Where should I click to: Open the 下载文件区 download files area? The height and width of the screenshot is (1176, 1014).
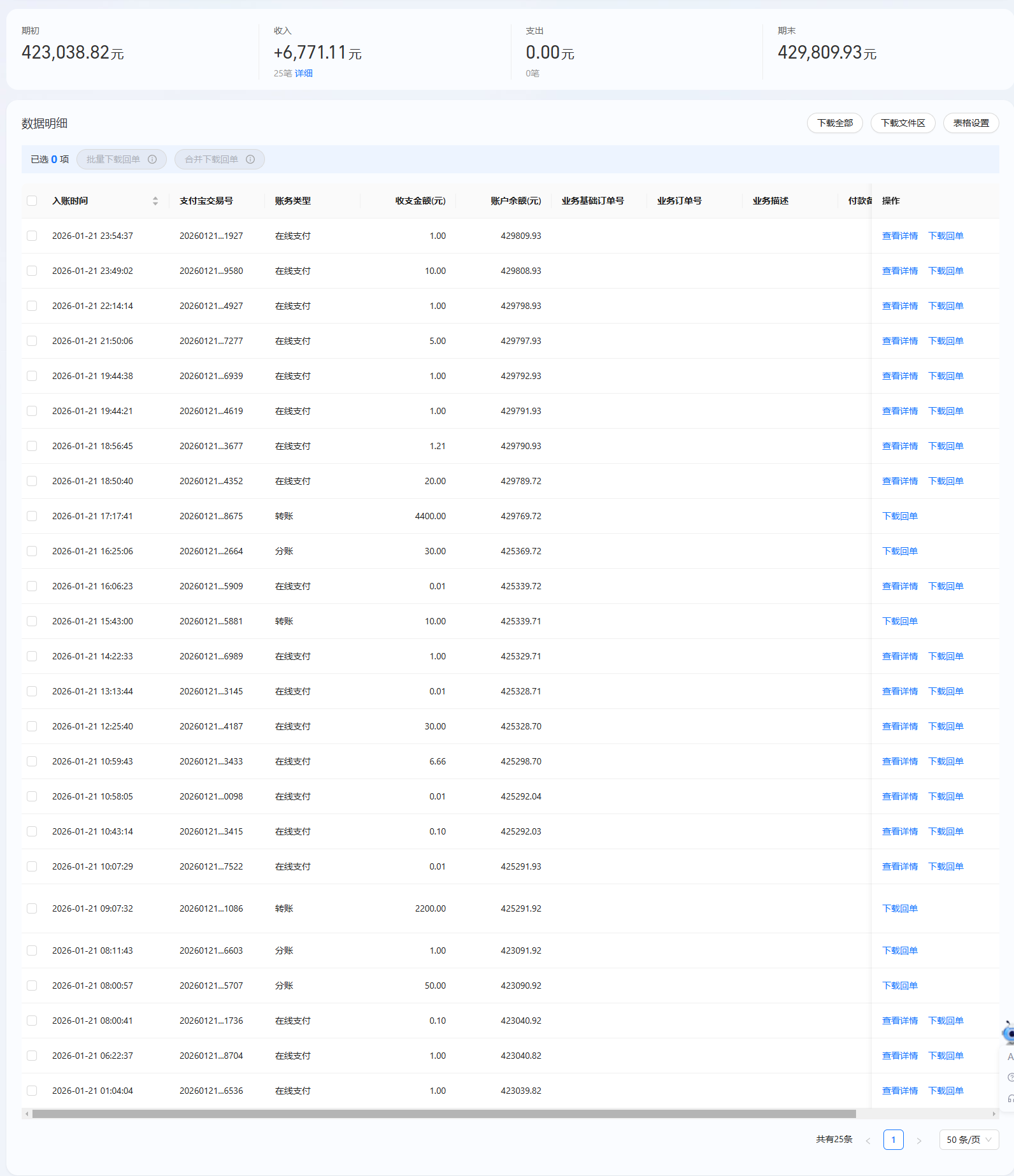pyautogui.click(x=903, y=123)
